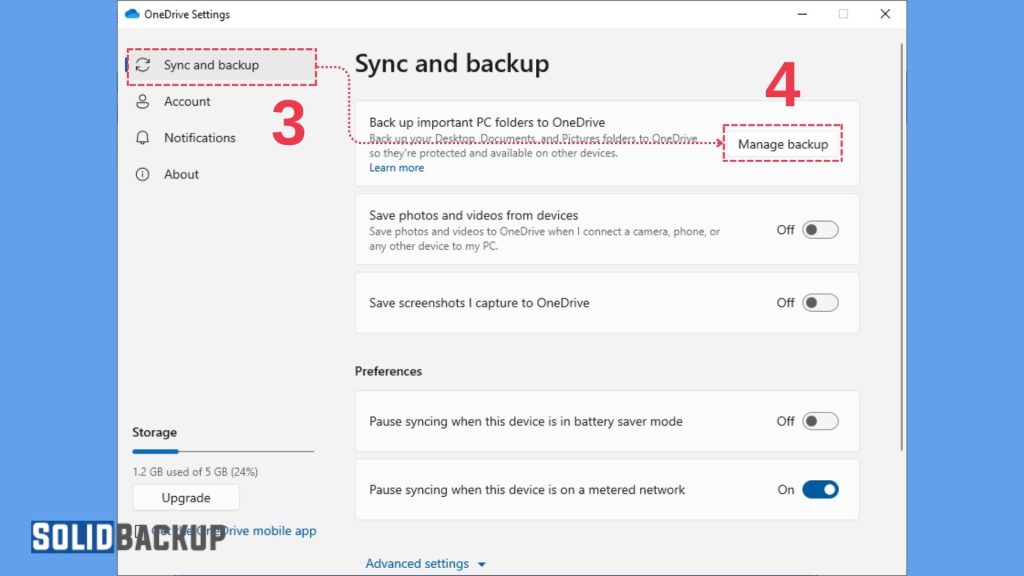Click the About info icon
Screen dimensions: 1024x576
click(142, 174)
